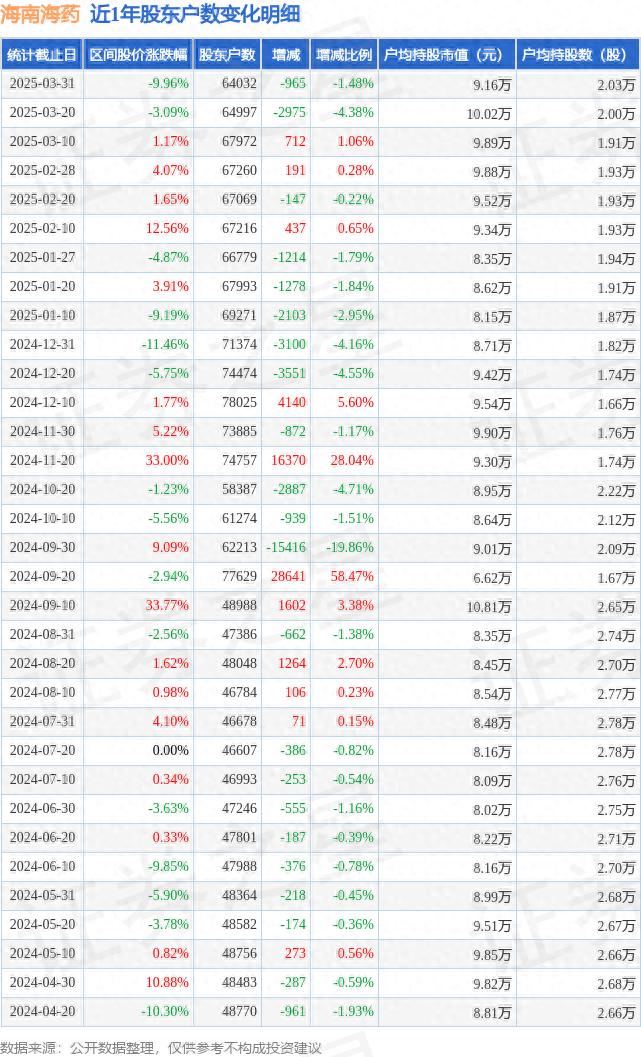
Task: Click shareholder count 46678
Action: click(x=239, y=721)
